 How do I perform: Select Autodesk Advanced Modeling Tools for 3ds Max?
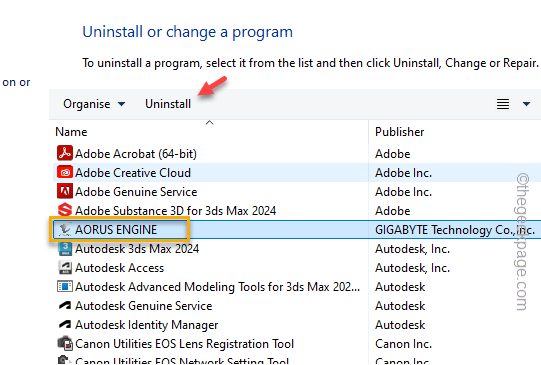click(x=217, y=287)
